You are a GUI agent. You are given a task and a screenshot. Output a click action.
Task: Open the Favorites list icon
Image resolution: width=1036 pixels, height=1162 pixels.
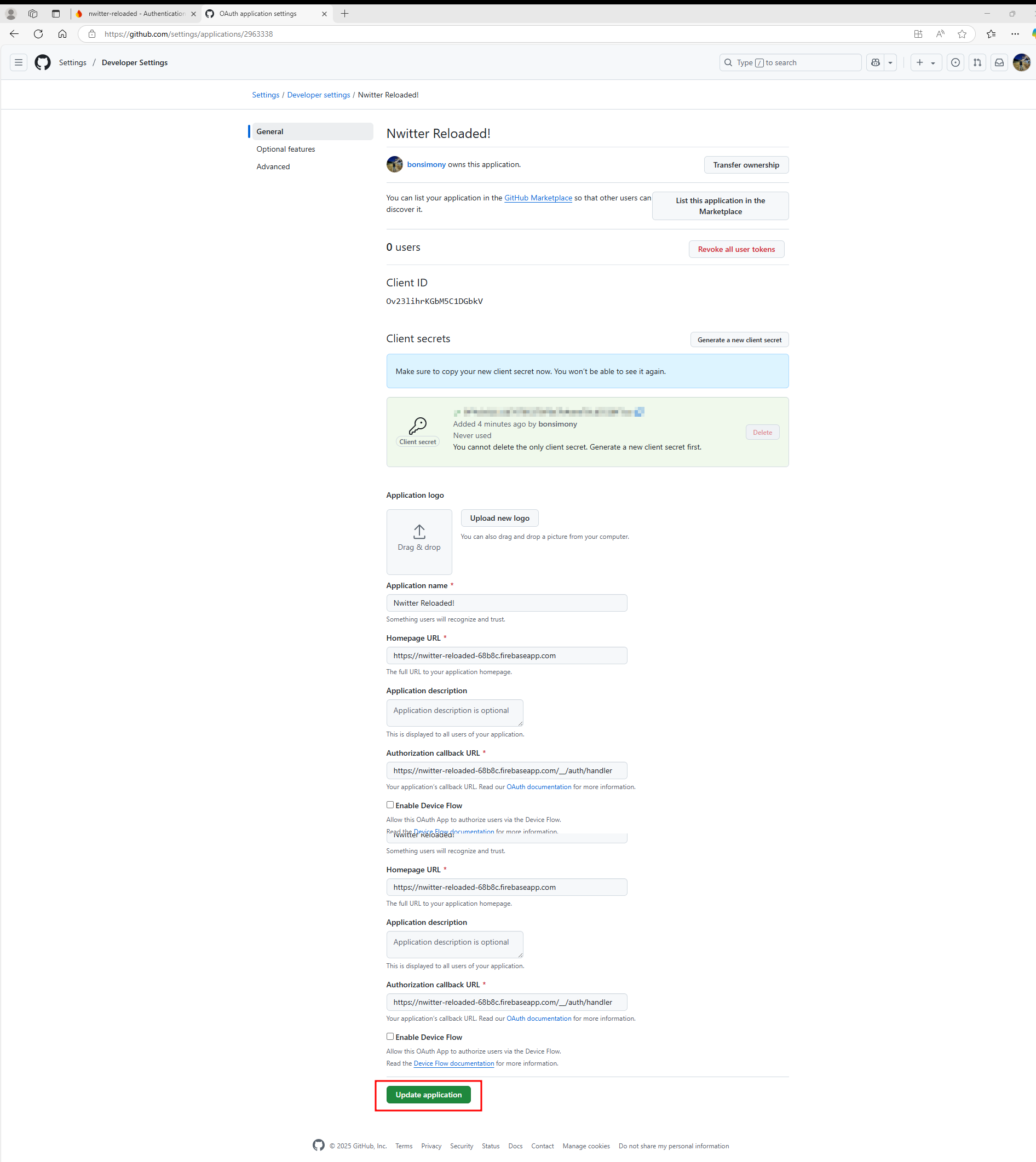[991, 34]
